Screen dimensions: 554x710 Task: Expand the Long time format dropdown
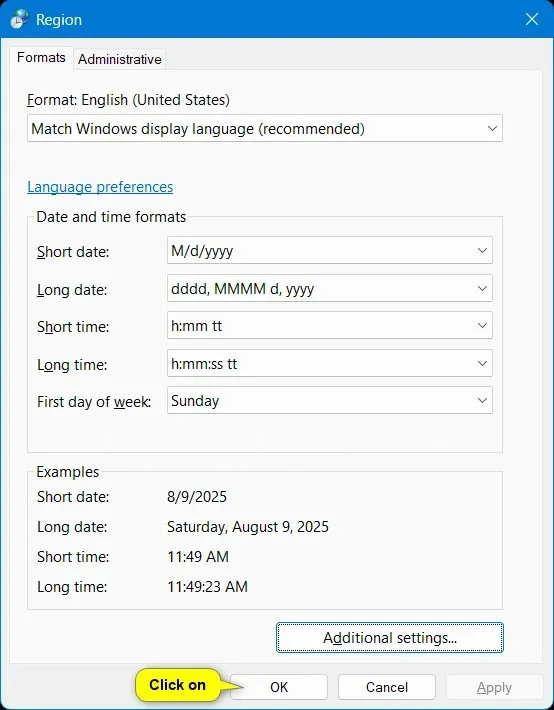[x=330, y=364]
